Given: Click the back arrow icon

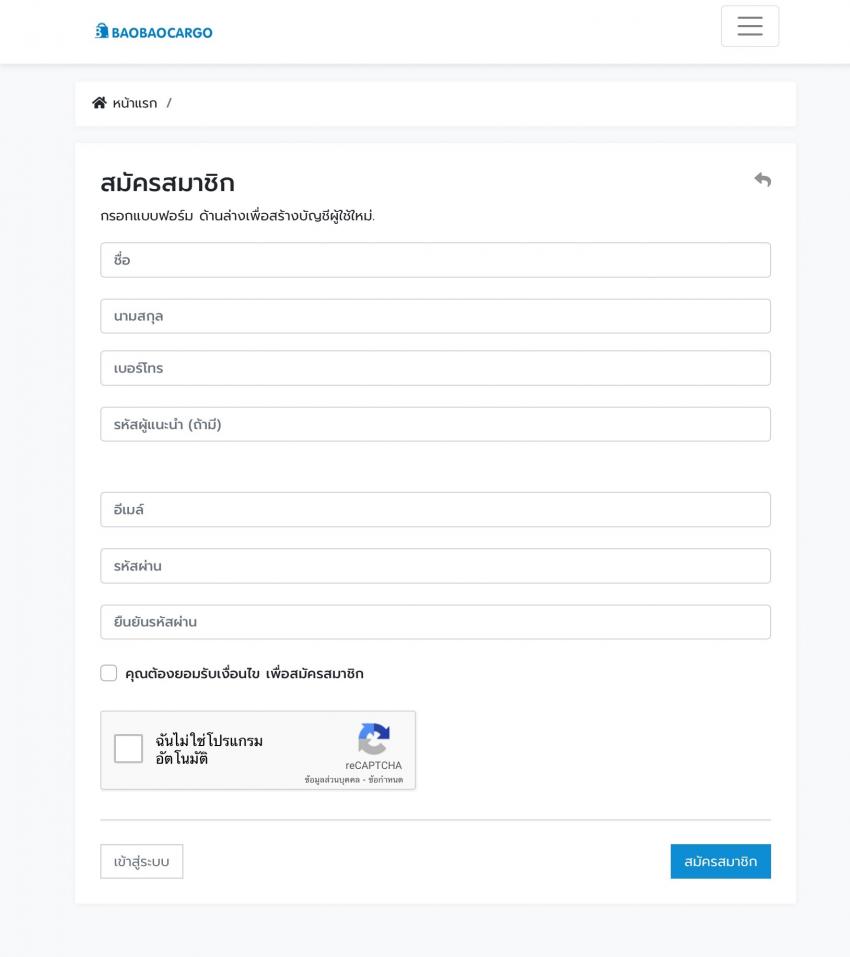Looking at the screenshot, I should [x=762, y=179].
